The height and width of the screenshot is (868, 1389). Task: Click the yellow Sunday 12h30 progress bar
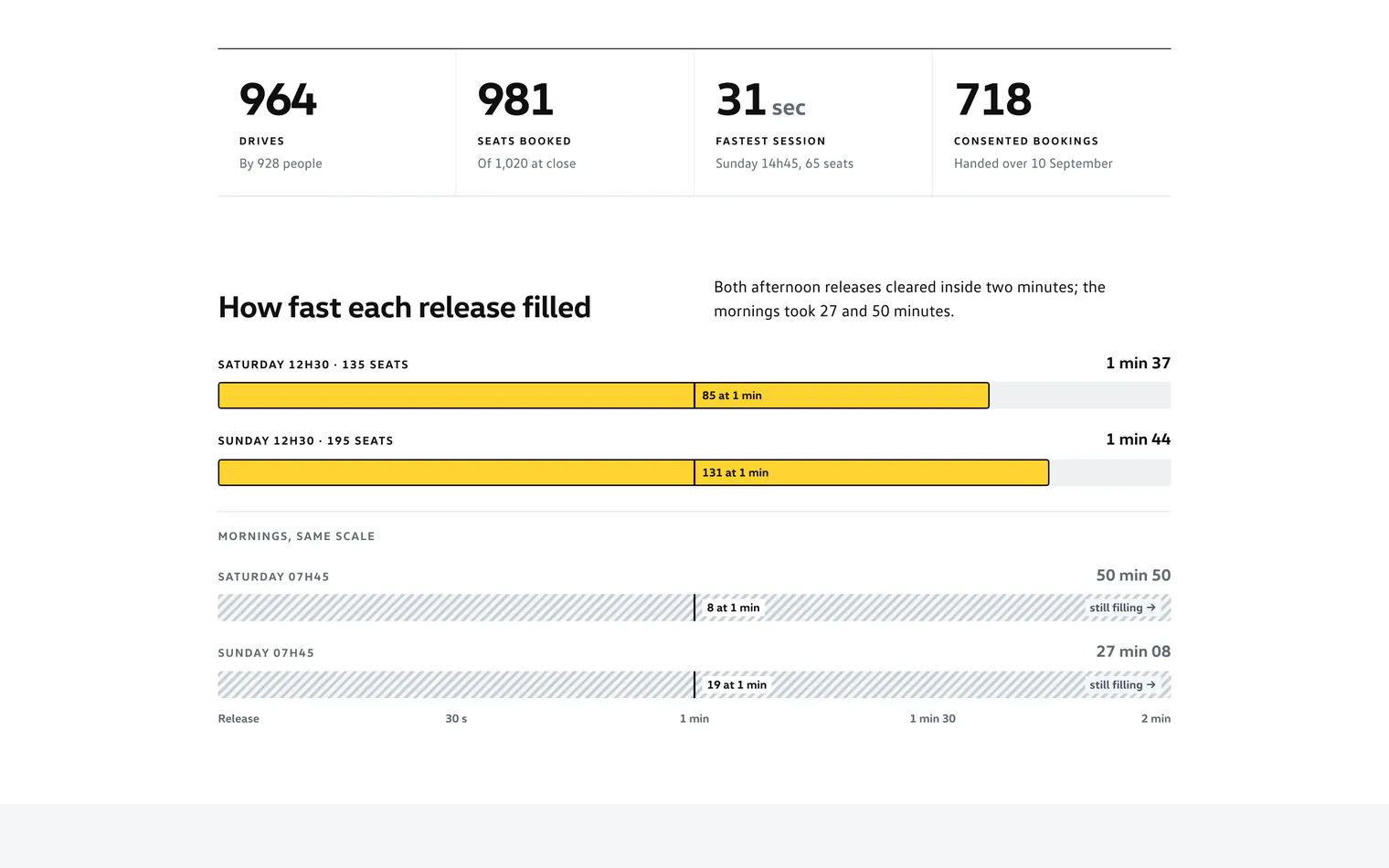point(633,472)
